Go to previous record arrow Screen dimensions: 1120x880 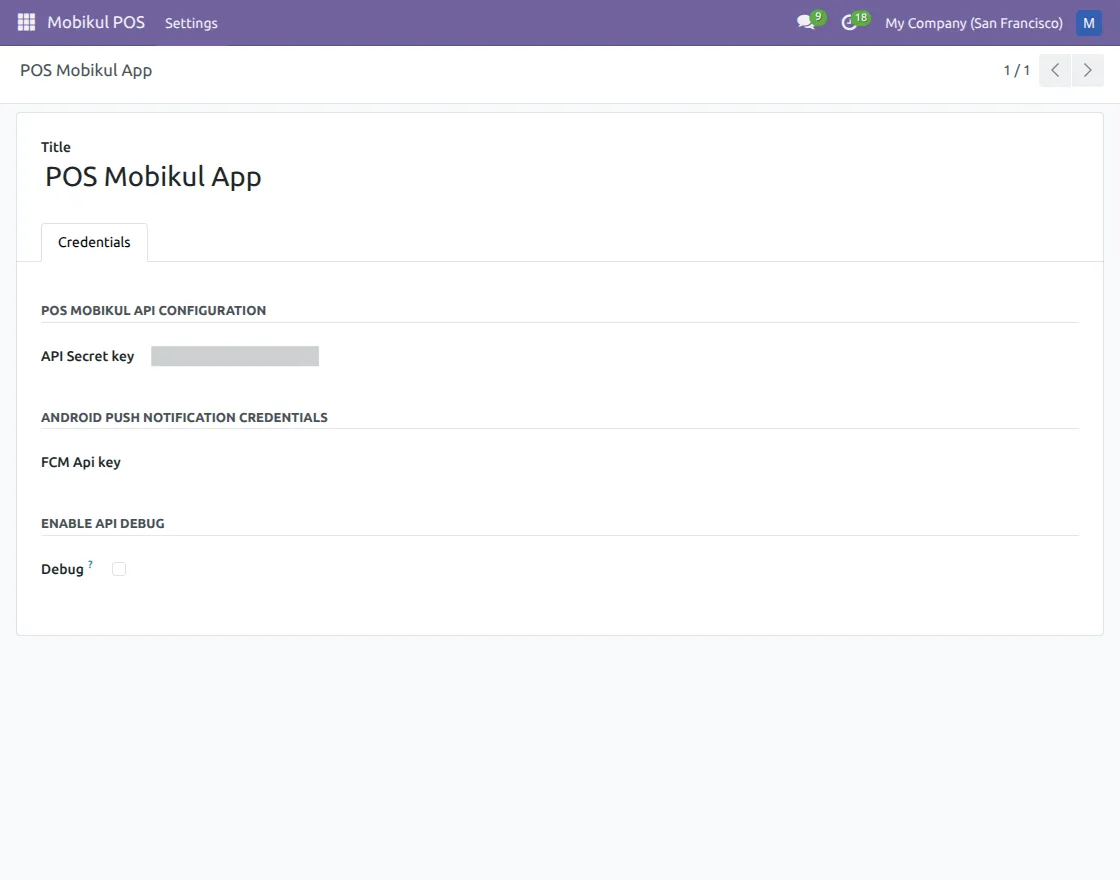[x=1055, y=70]
